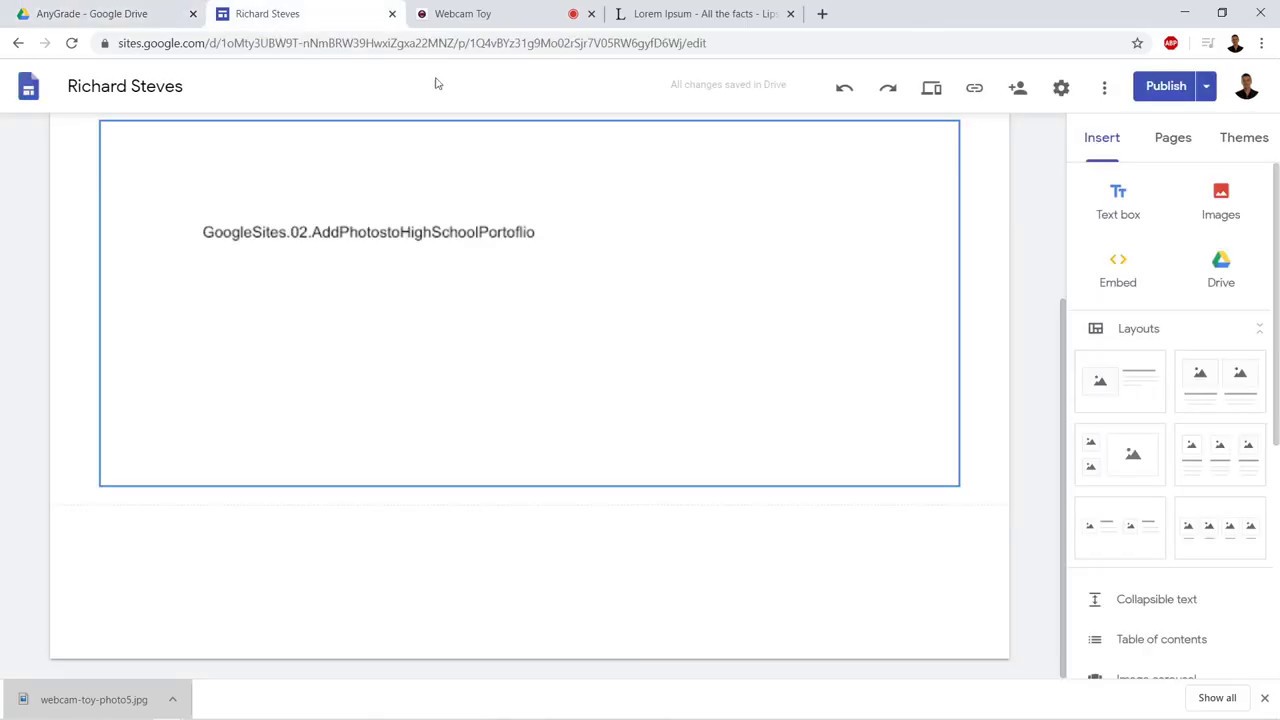Click the GoogleSites.02 text in the section

click(x=369, y=232)
